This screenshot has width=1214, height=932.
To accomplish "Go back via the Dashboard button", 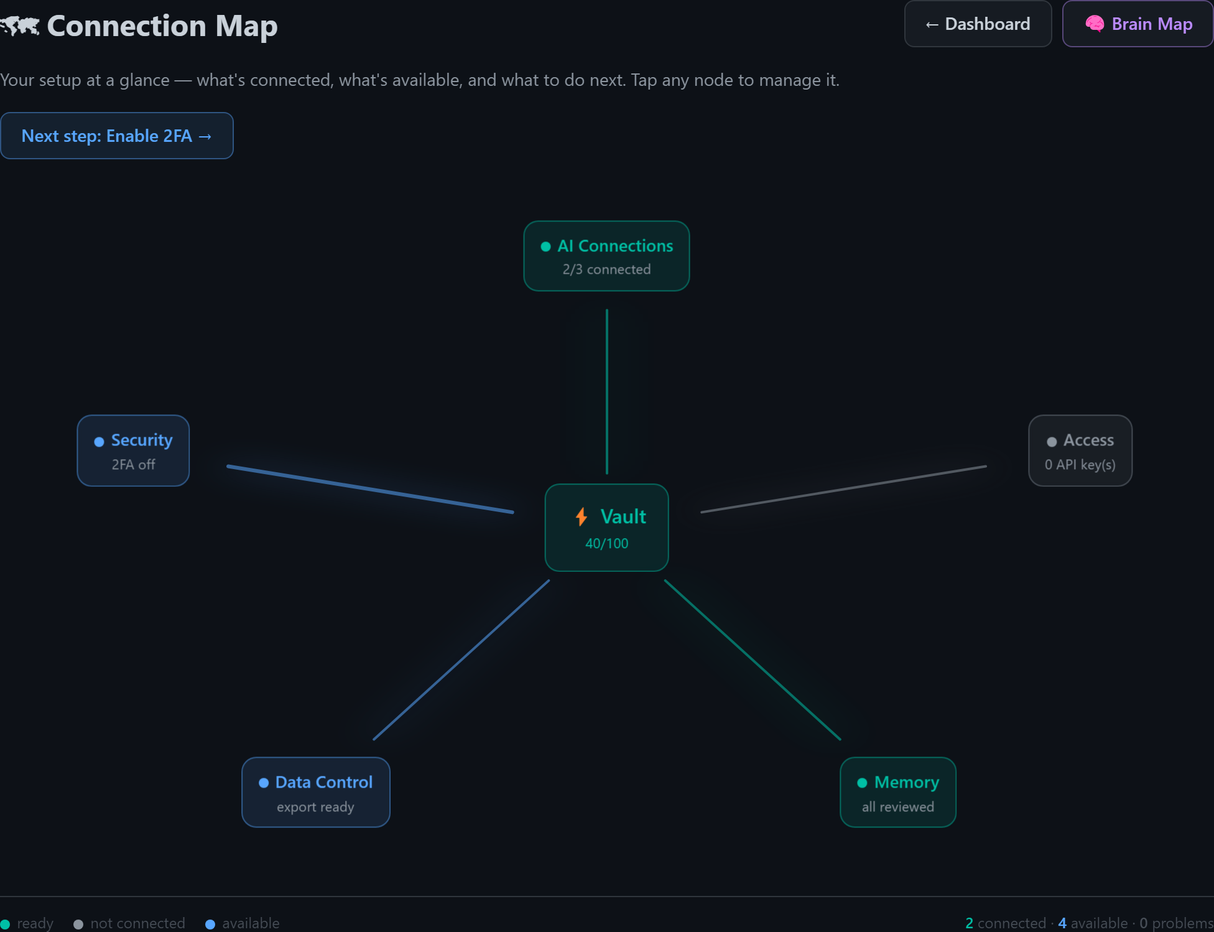I will point(977,24).
